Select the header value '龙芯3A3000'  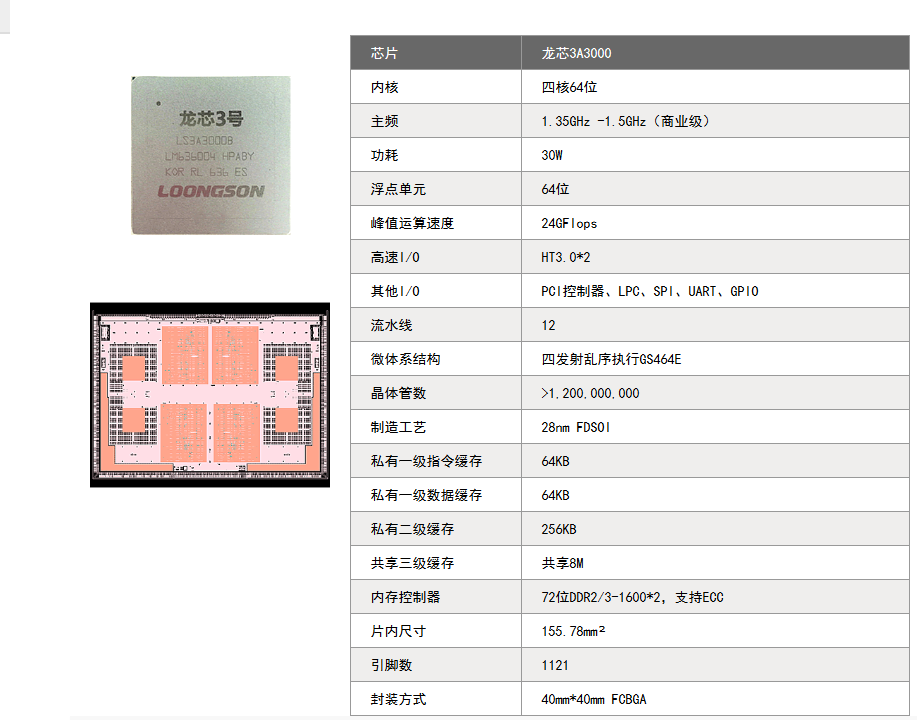coord(576,53)
